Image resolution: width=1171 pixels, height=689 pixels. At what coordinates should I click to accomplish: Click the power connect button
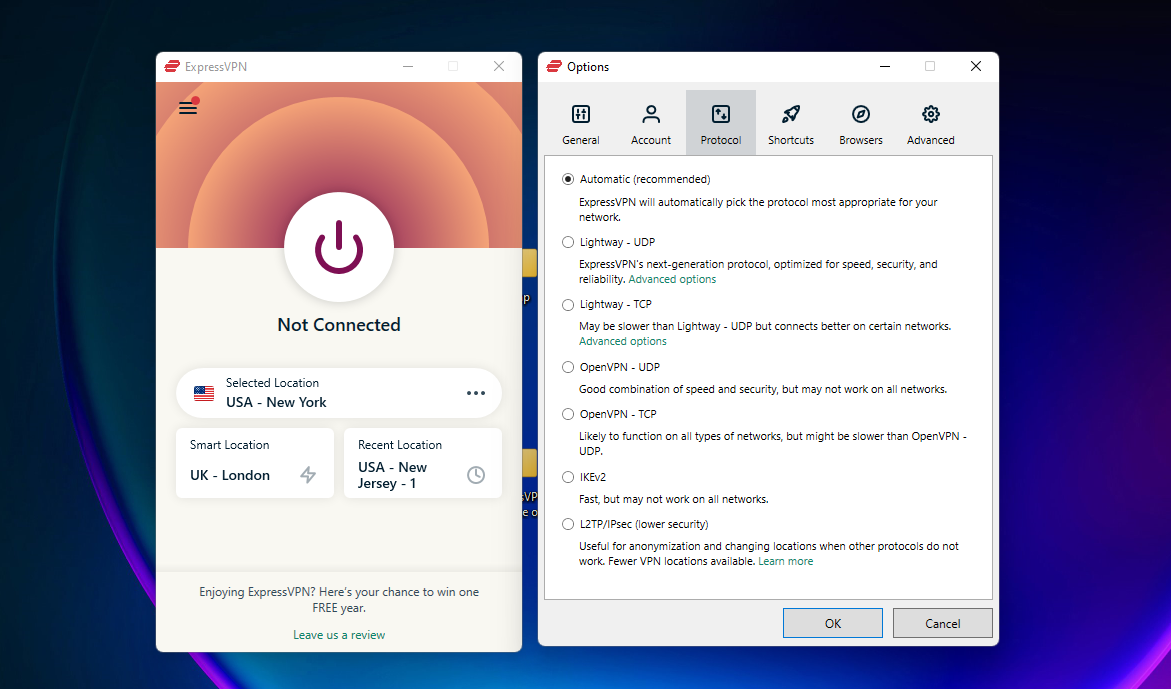tap(339, 247)
